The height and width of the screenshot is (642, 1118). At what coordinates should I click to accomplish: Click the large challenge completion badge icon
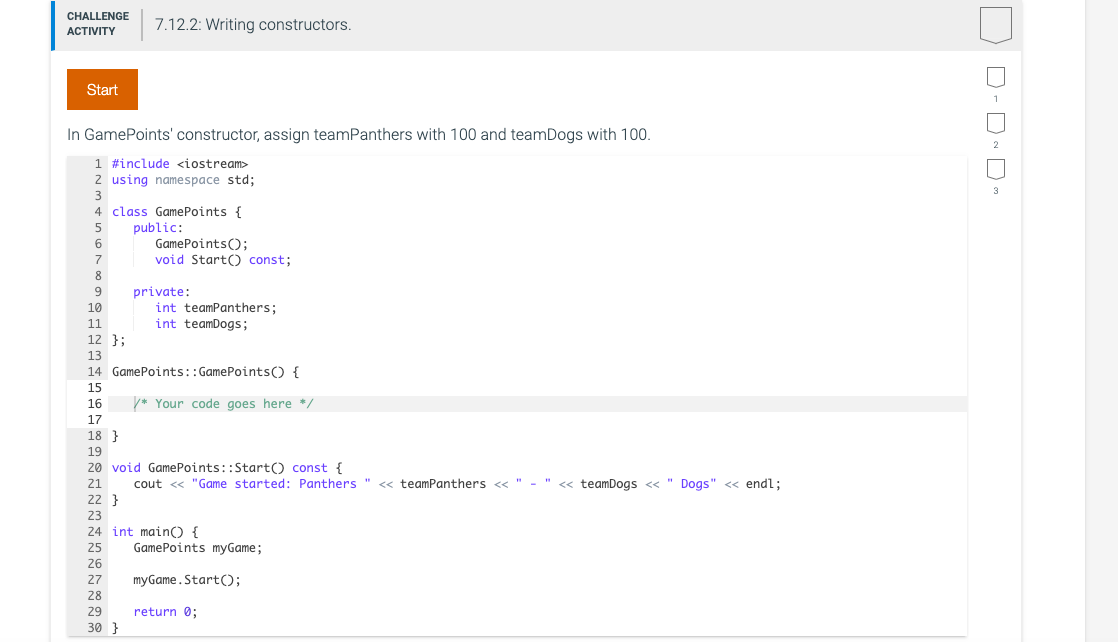coord(996,24)
